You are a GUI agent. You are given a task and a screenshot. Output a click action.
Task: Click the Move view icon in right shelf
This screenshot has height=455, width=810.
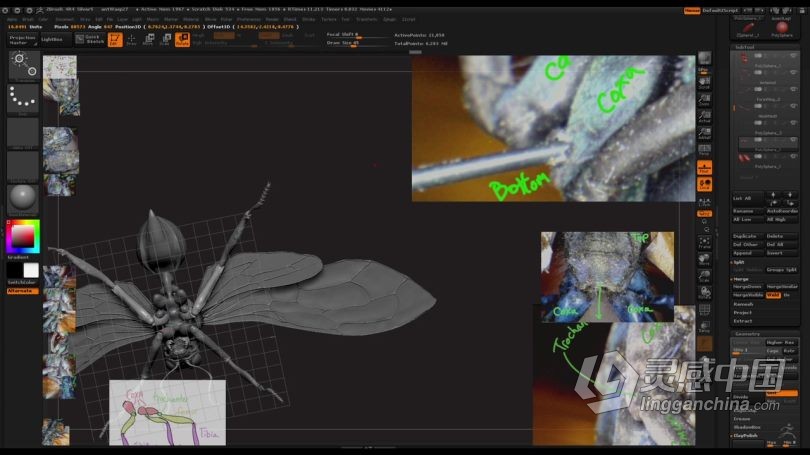click(704, 259)
